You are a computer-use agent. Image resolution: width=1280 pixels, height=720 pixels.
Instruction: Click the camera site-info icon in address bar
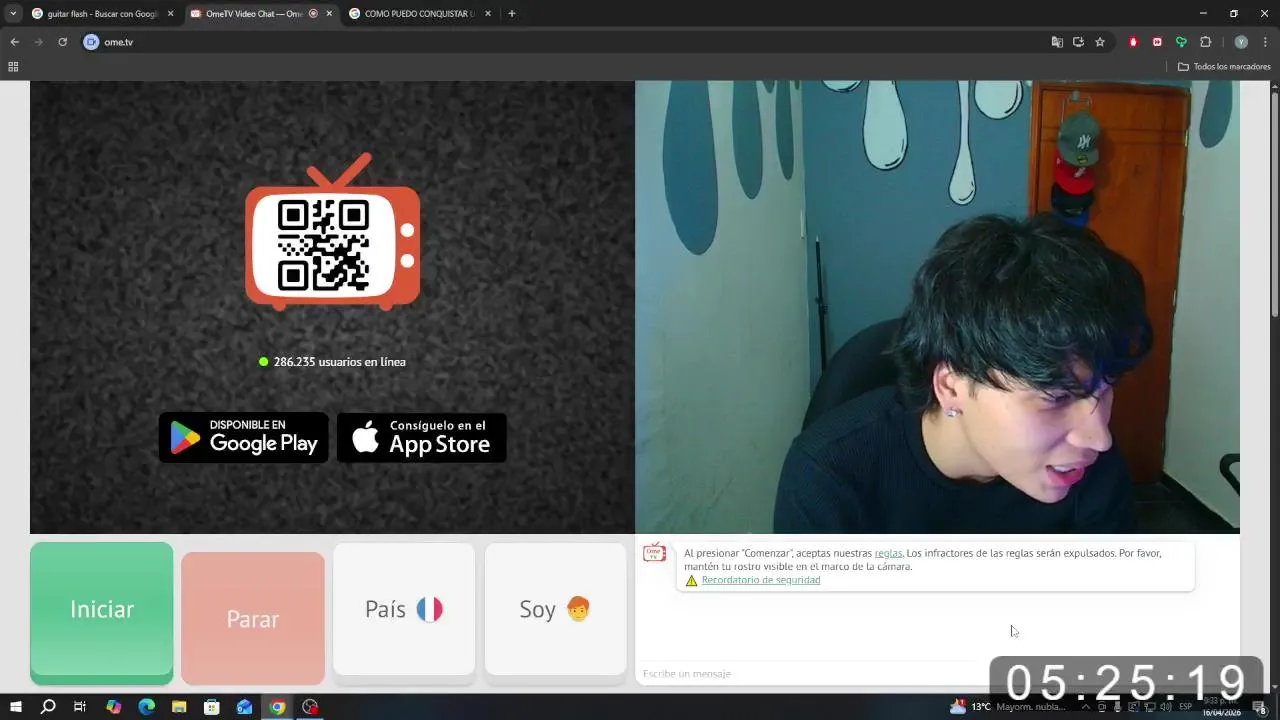91,42
